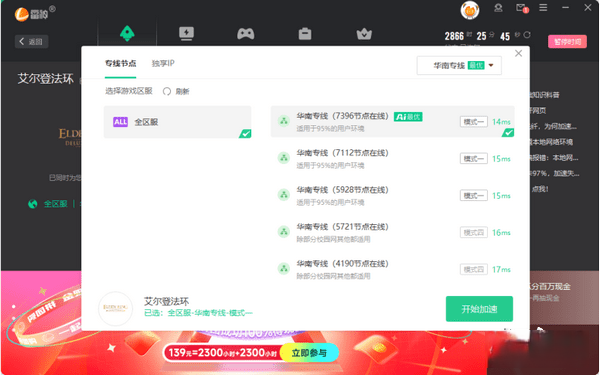Select the 华南专线 7396节点在线 node
Screen dimensions: 600x375
coord(392,121)
